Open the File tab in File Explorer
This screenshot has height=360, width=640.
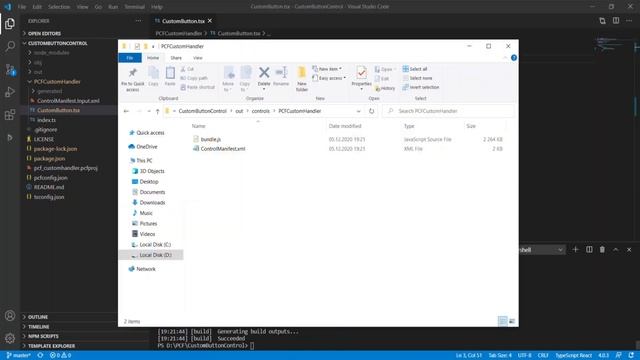130,58
